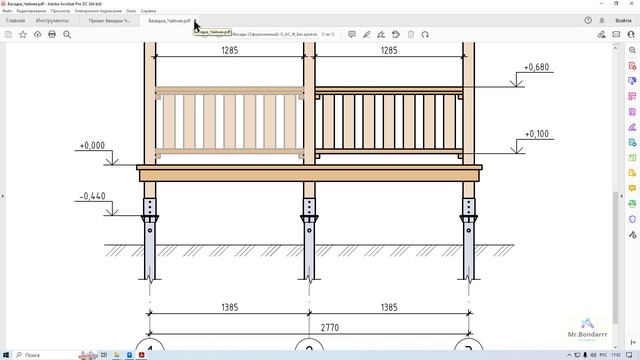Switch to the Home tab
This screenshot has width=640, height=360.
coord(16,20)
